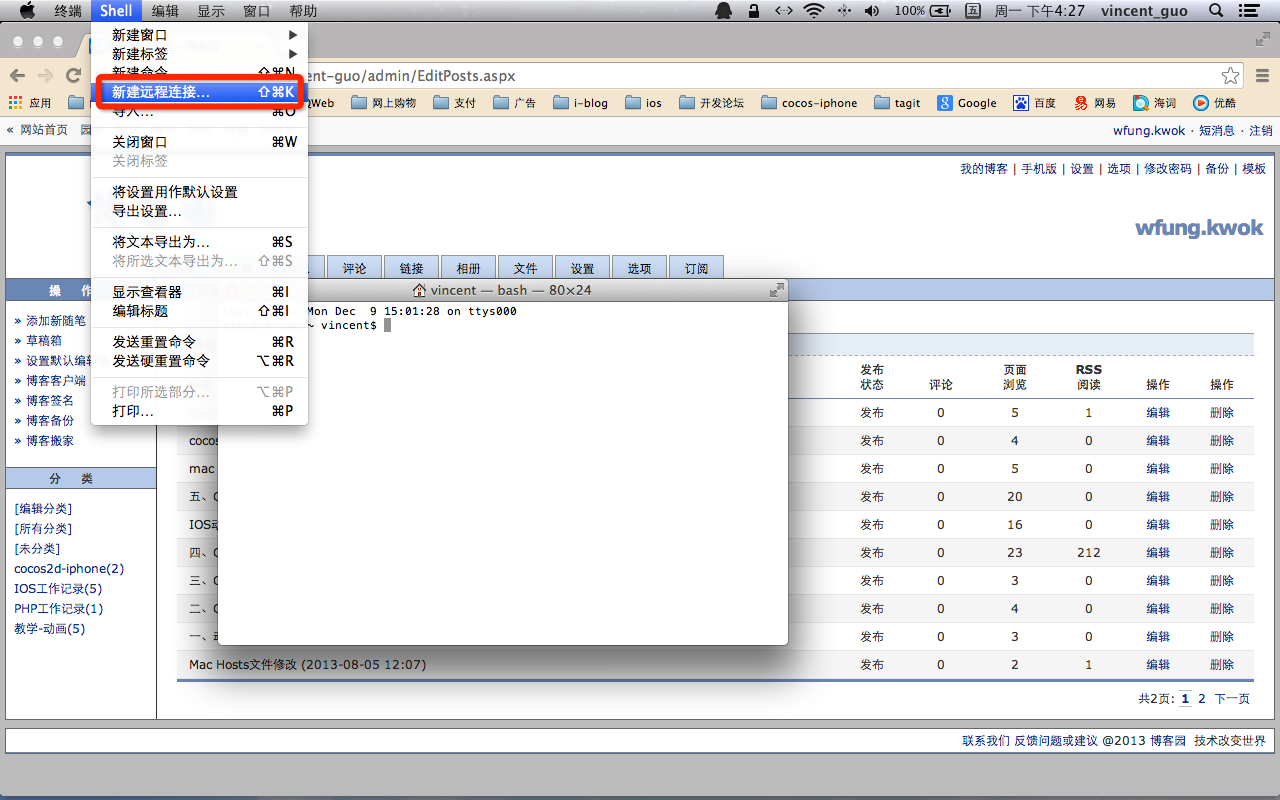This screenshot has height=800, width=1280.
Task: Open the 百度 bookmark
Action: 1035,103
